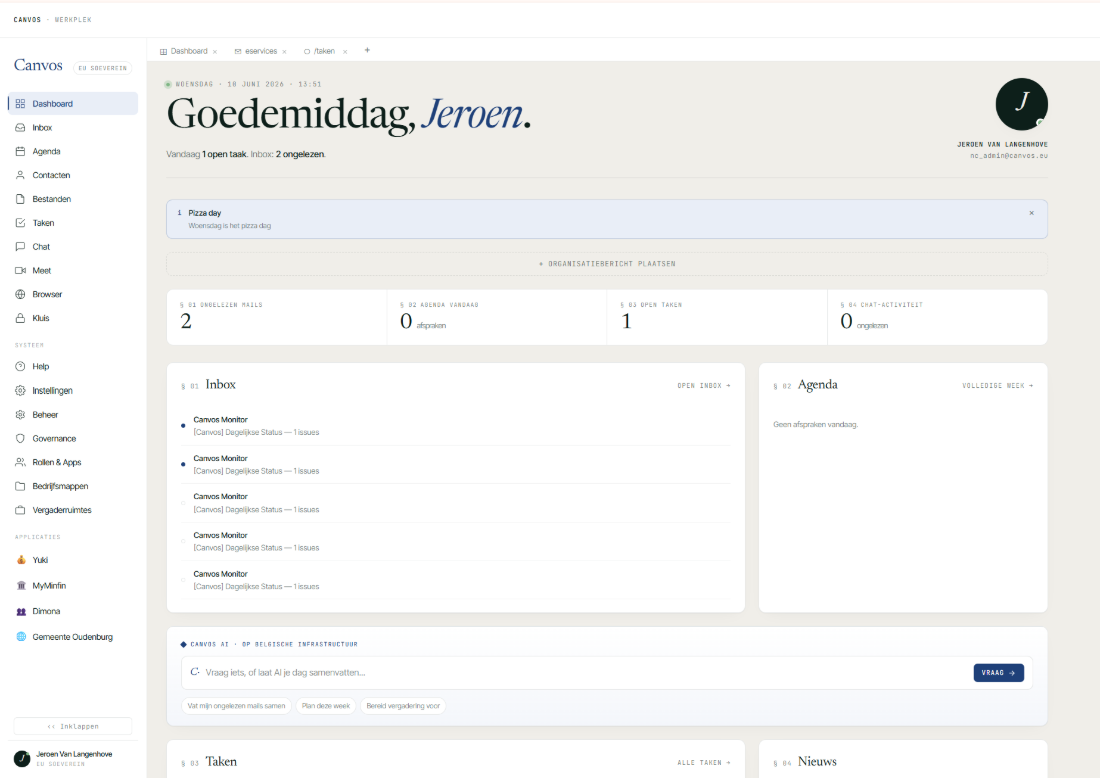Launch the Dimona application icon

pyautogui.click(x=21, y=612)
